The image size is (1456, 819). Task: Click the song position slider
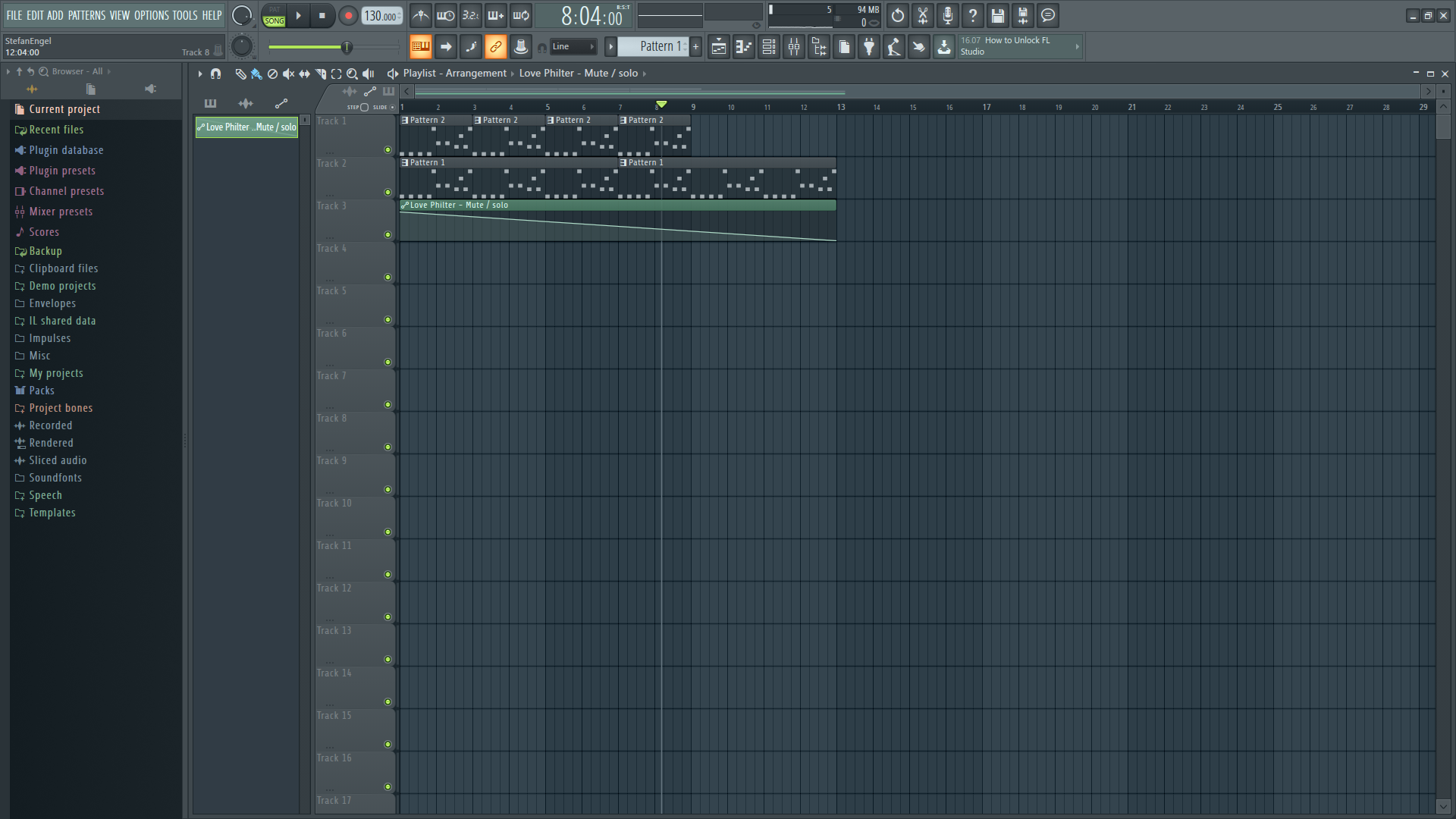334,48
